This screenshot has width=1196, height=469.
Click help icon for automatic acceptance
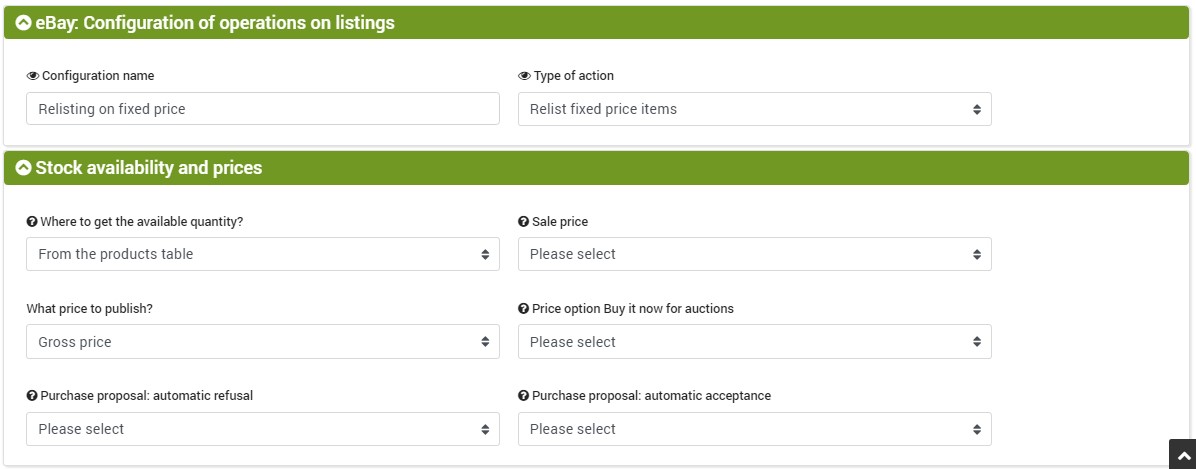(523, 396)
